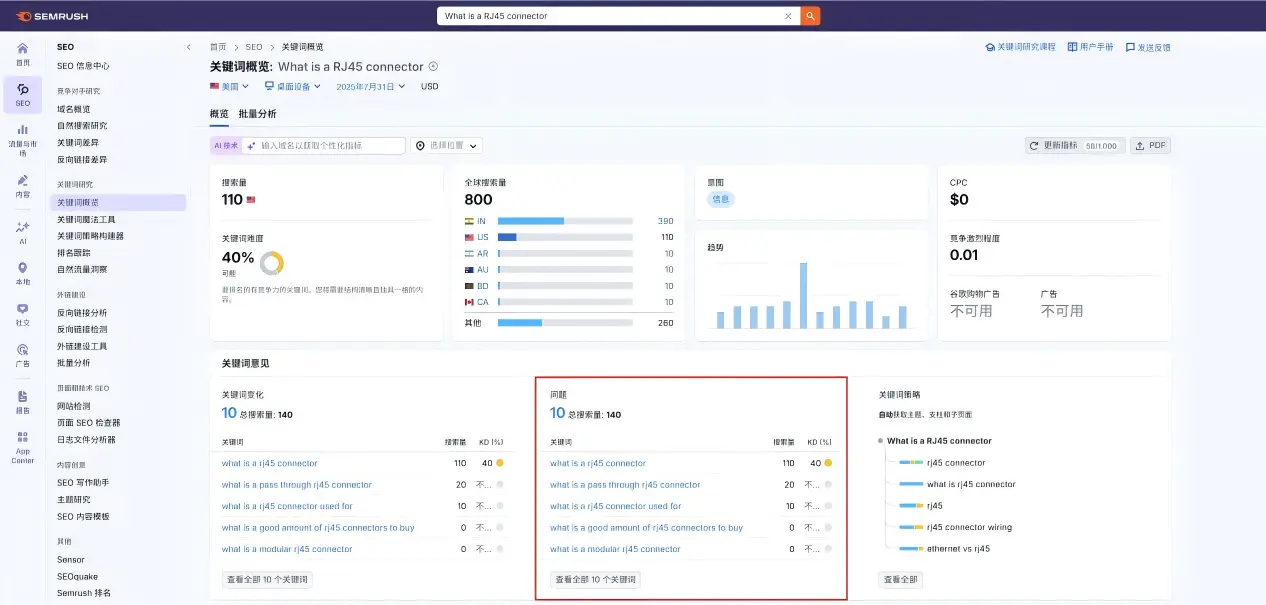1266x605 pixels.
Task: Open 排名跟踪 in sidebar
Action: 74,253
